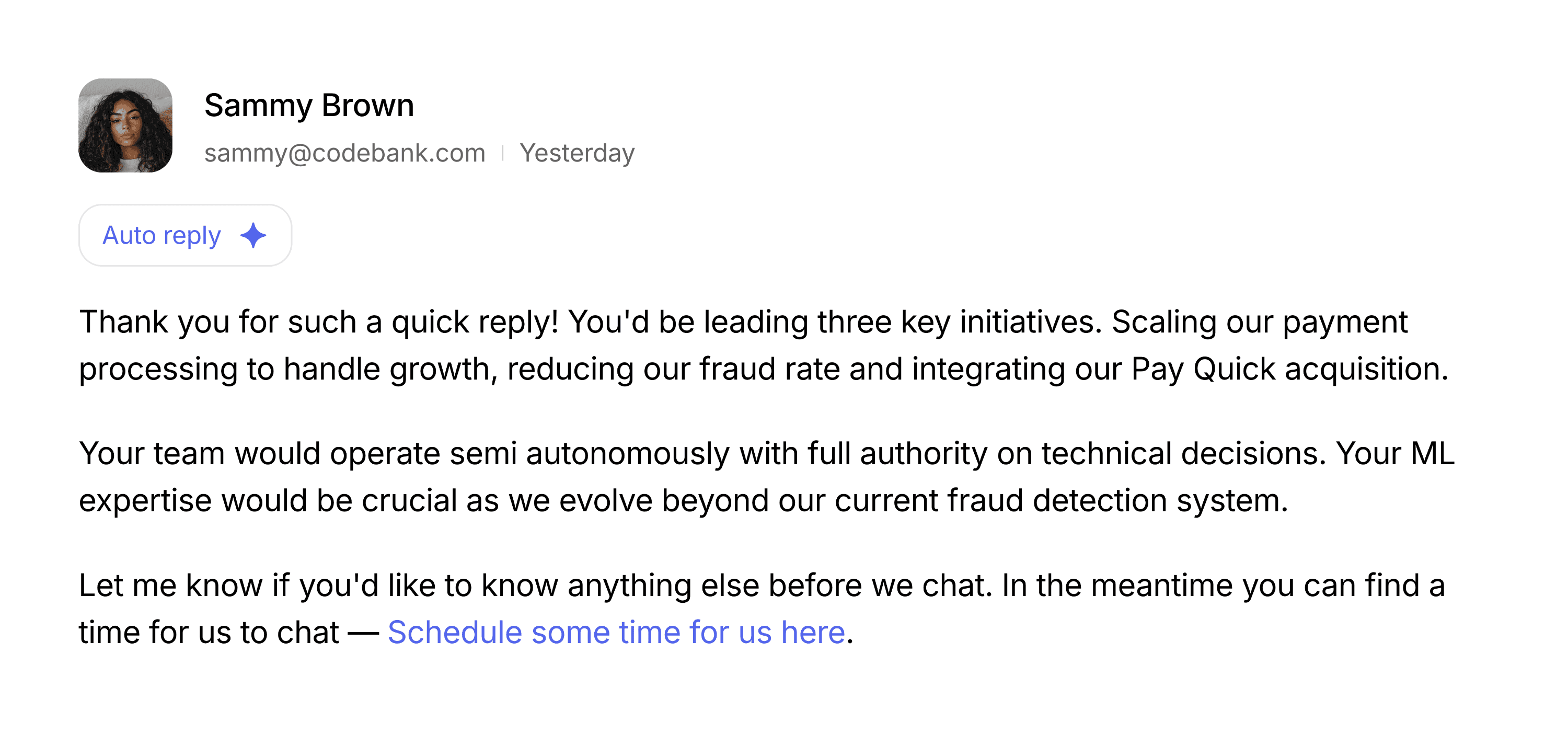Click the phrase "fraud rate" in first paragraph
Viewport: 1568px width, 734px height.
tap(769, 369)
